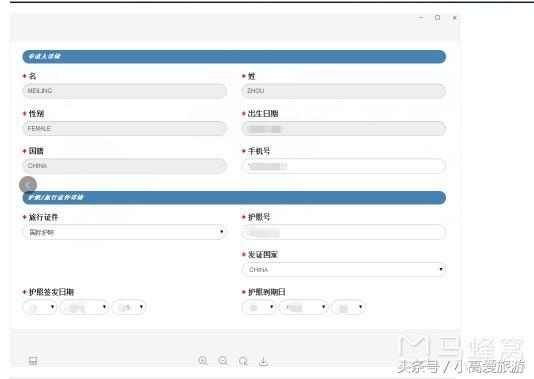Open middle 护照签发日期 dropdown
534x379 pixels.
point(84,307)
